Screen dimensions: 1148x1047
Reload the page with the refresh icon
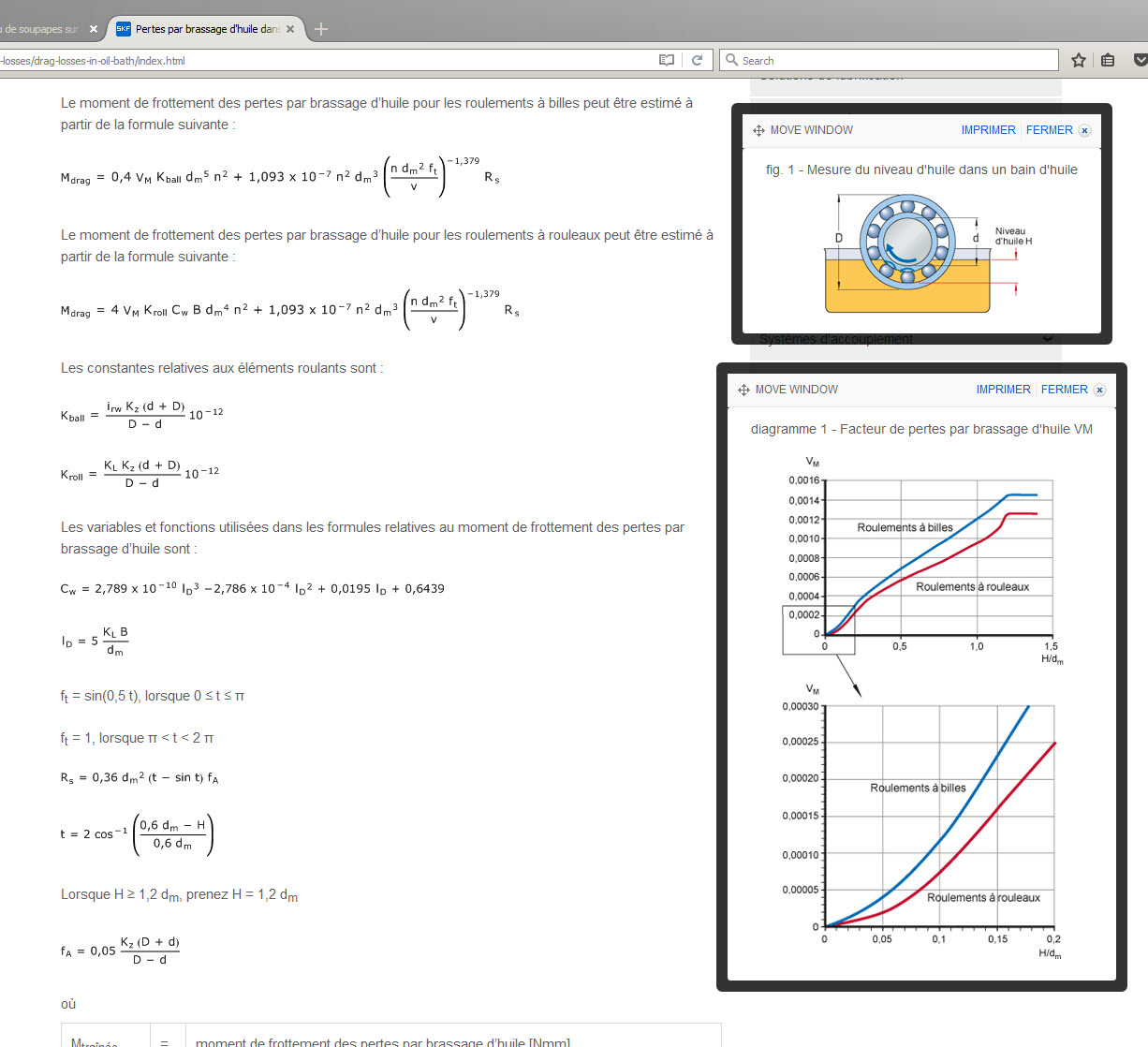697,60
